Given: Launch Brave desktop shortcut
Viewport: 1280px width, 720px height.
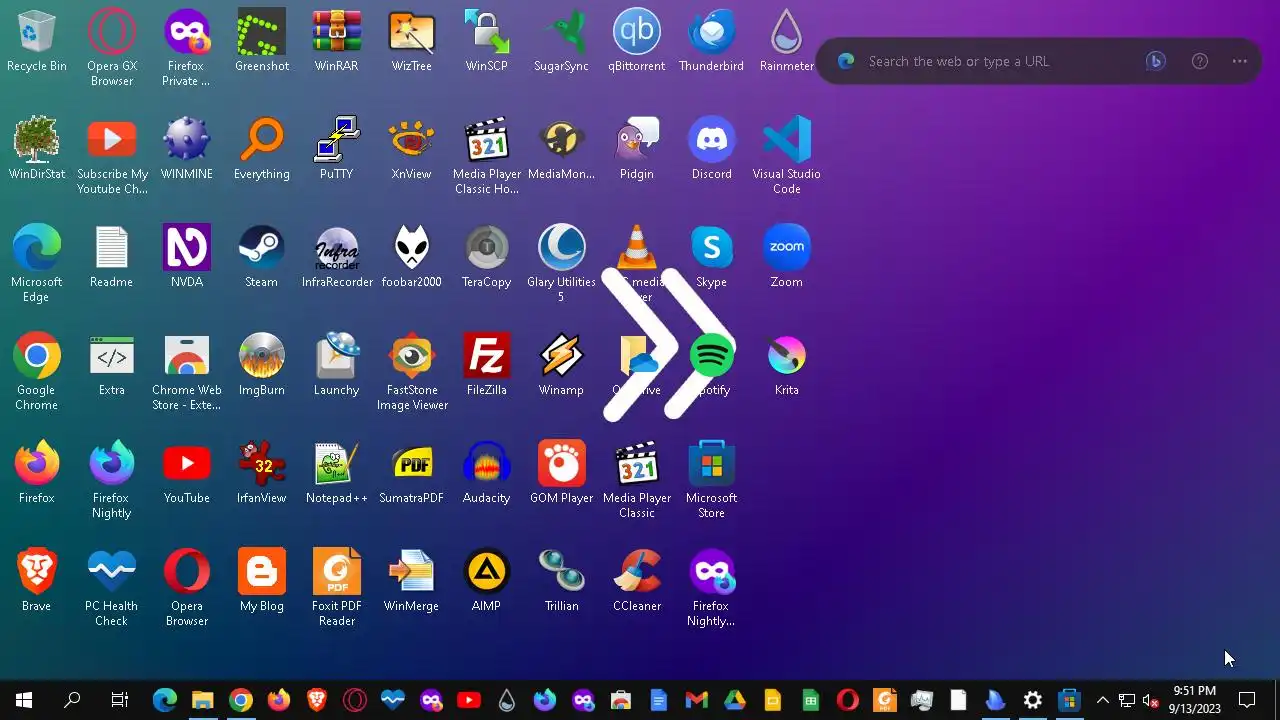Looking at the screenshot, I should click(x=36, y=582).
